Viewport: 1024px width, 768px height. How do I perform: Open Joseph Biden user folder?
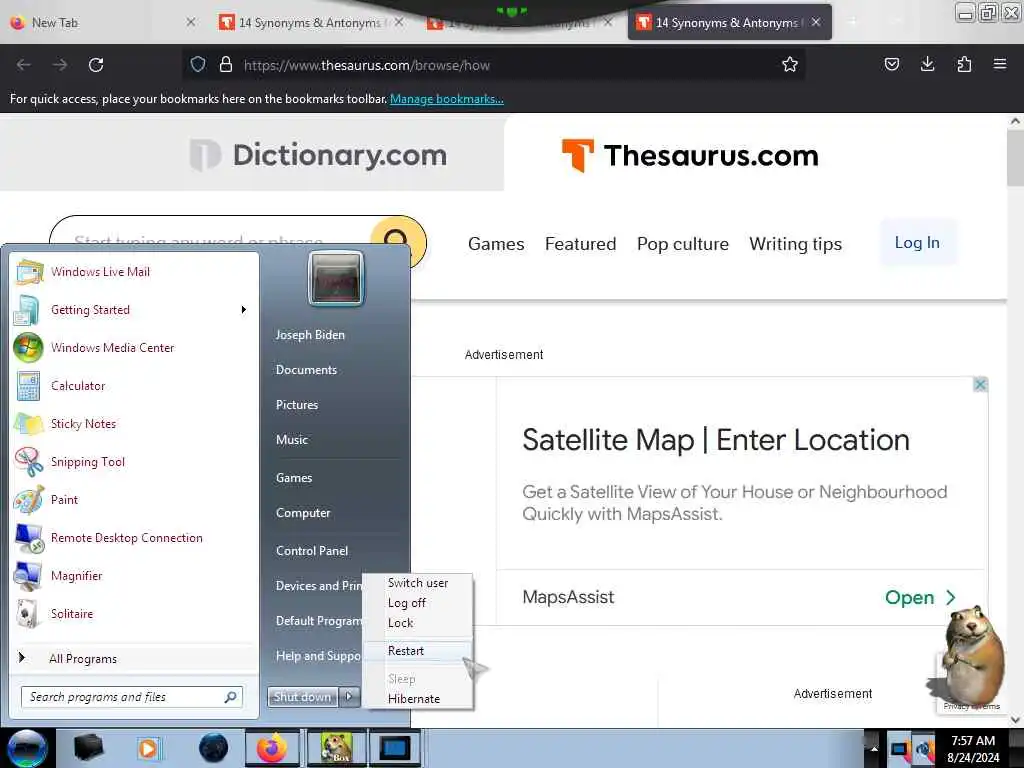[x=310, y=334]
